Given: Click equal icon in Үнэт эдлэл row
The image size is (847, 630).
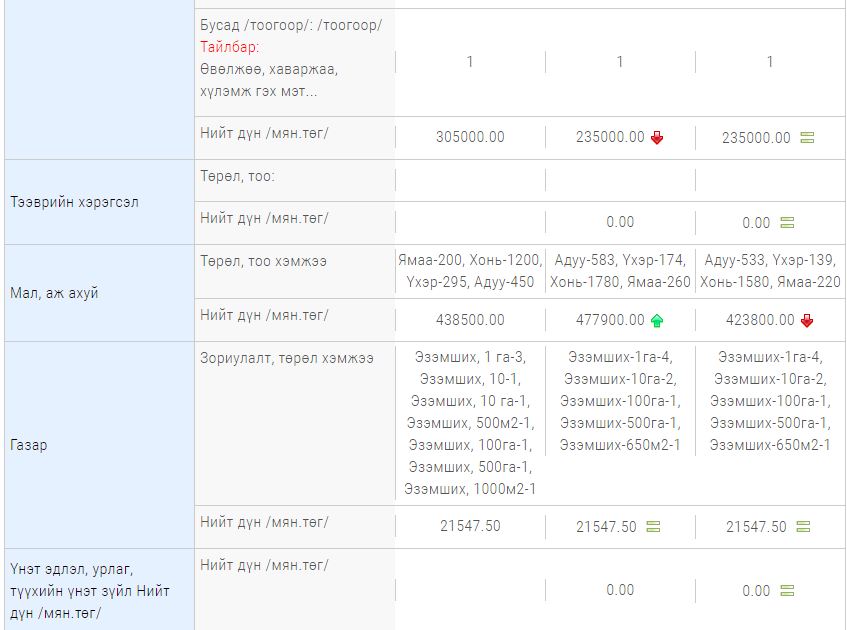Looking at the screenshot, I should pyautogui.click(x=788, y=591).
